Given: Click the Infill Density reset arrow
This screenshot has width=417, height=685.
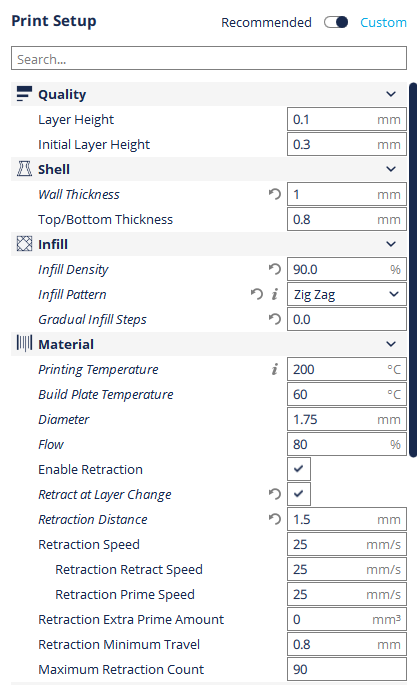Looking at the screenshot, I should pos(275,269).
